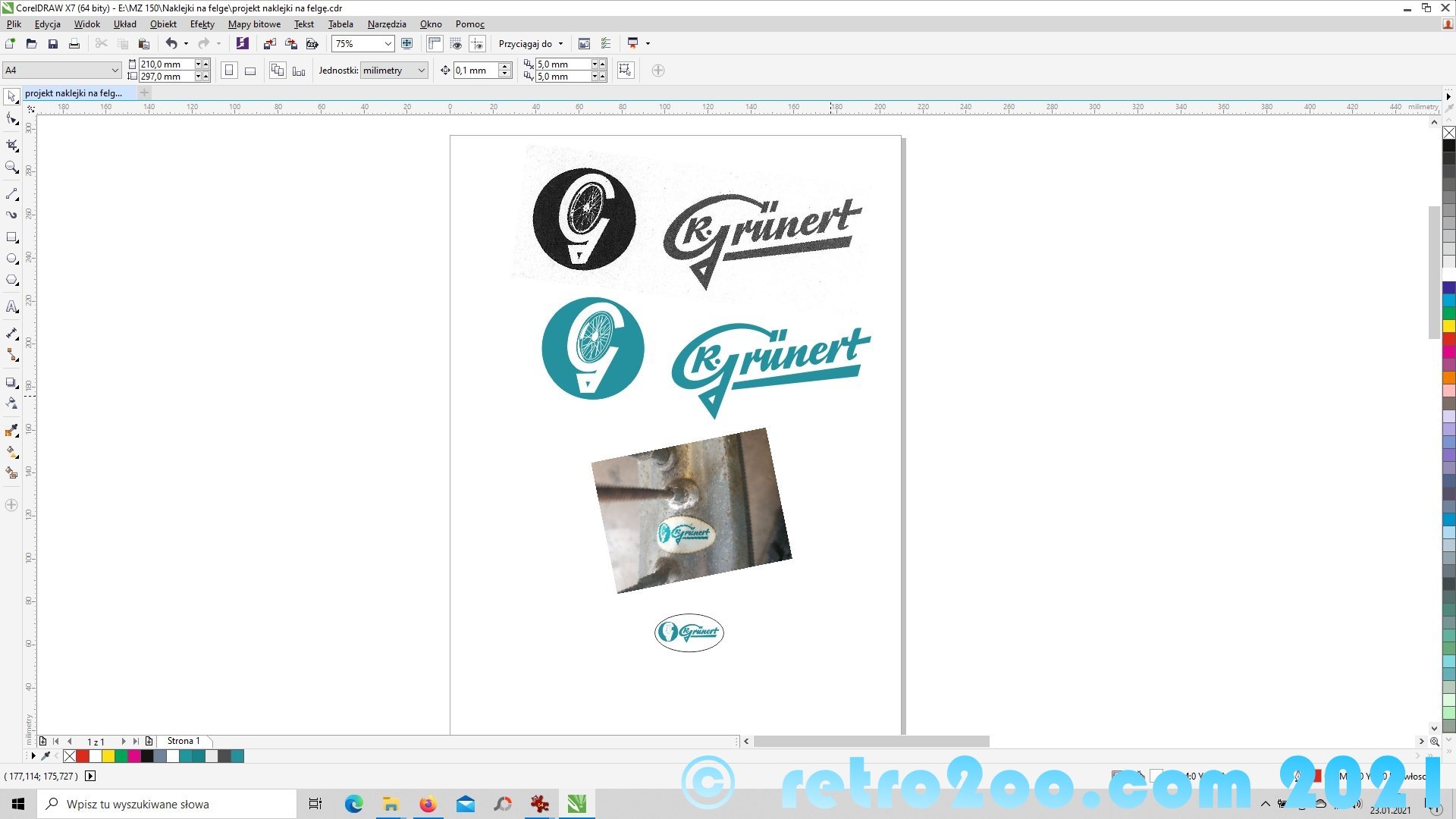The image size is (1456, 819).
Task: Switch page to landscape orientation
Action: click(250, 71)
